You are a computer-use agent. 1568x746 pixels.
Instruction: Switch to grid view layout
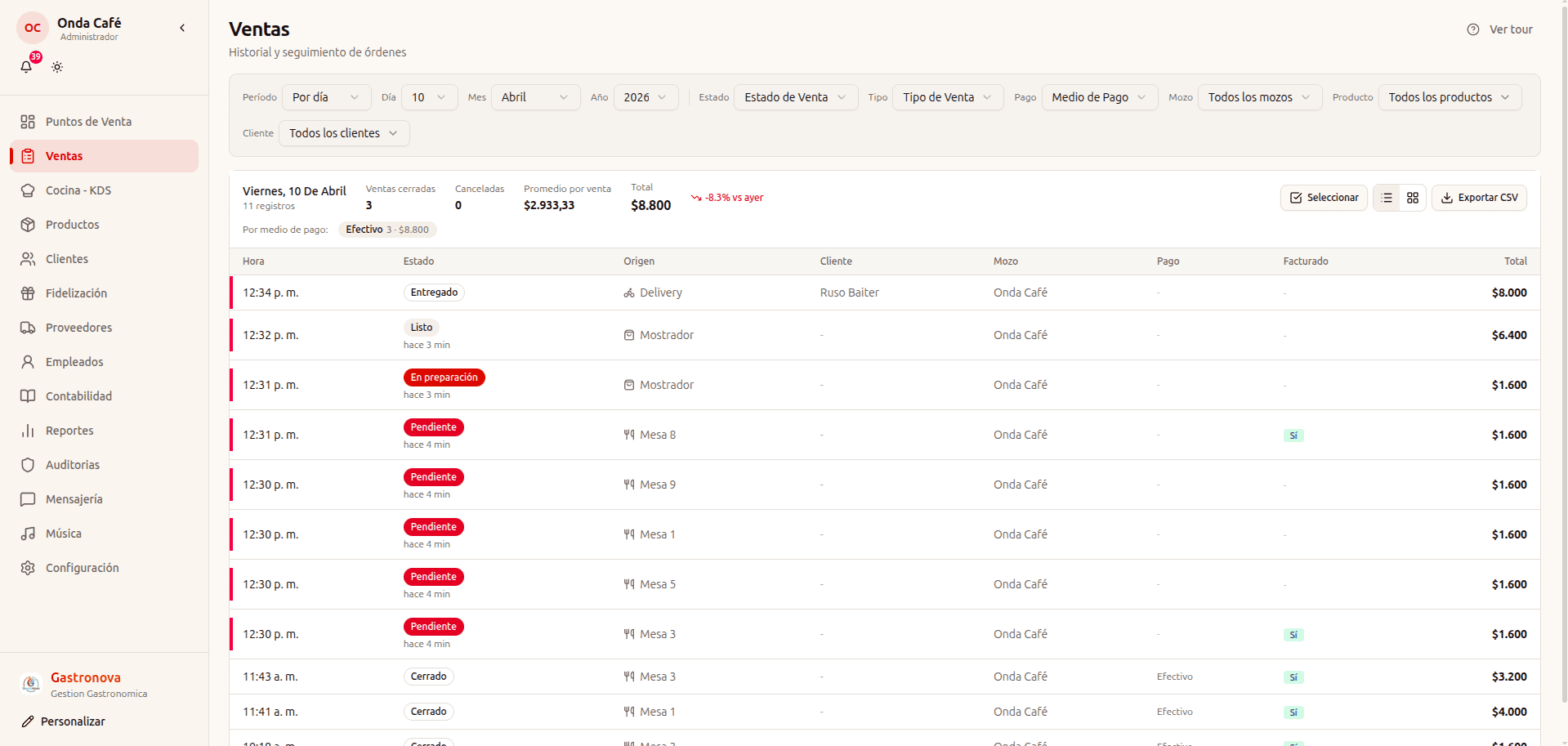click(x=1412, y=198)
